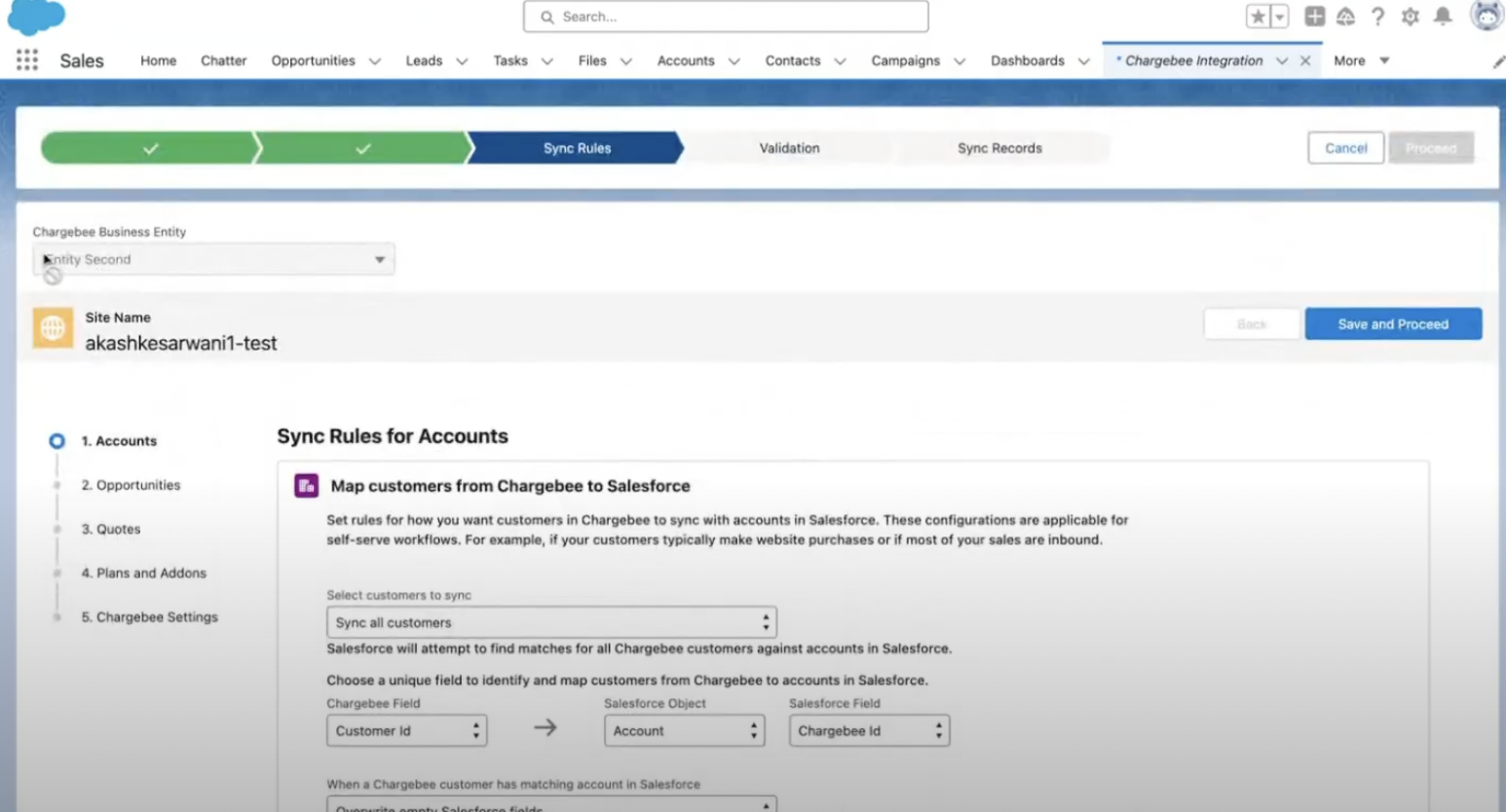Click the Save and Proceed button
Viewport: 1506px width, 812px height.
(x=1392, y=324)
